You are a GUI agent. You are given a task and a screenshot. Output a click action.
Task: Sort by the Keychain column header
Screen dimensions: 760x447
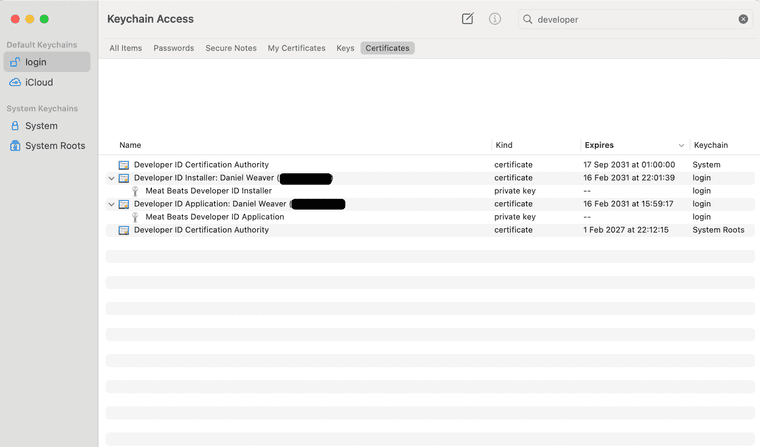(x=711, y=145)
